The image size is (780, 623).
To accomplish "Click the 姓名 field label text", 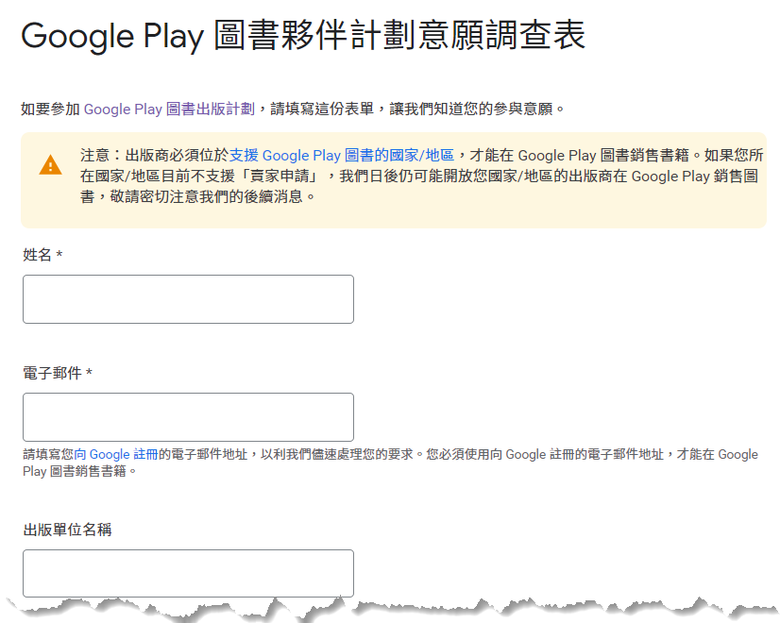I will pos(37,255).
